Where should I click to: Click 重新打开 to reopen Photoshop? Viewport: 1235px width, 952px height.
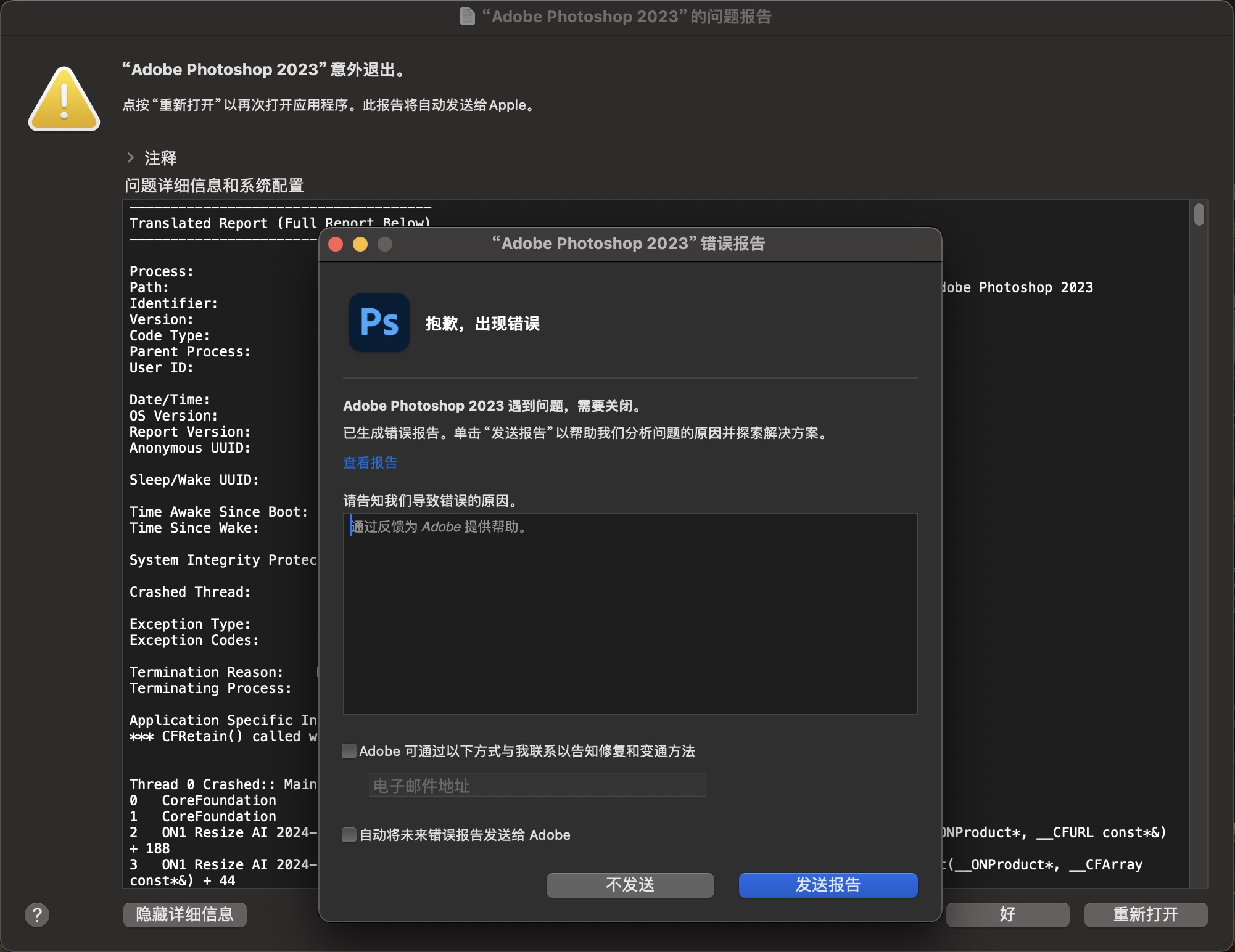(x=1146, y=914)
